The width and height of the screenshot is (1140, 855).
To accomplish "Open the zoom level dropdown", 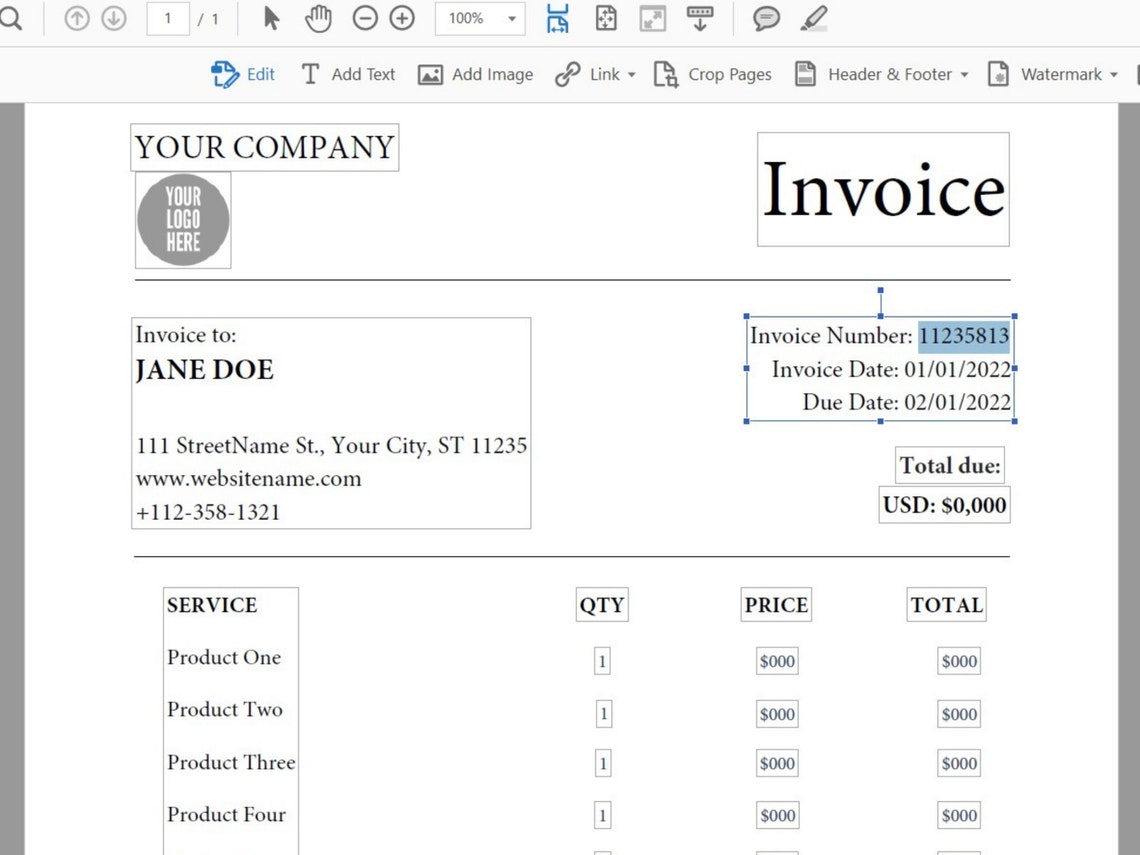I will tap(513, 18).
